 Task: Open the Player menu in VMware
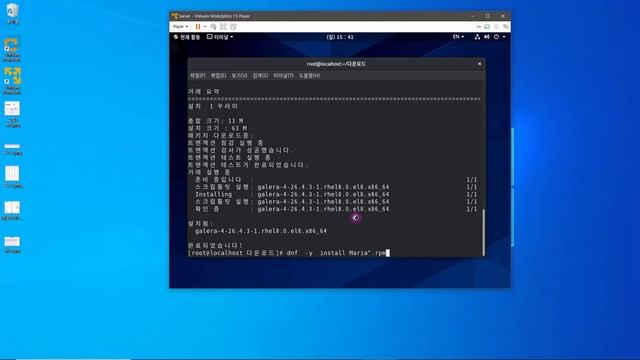click(x=180, y=27)
